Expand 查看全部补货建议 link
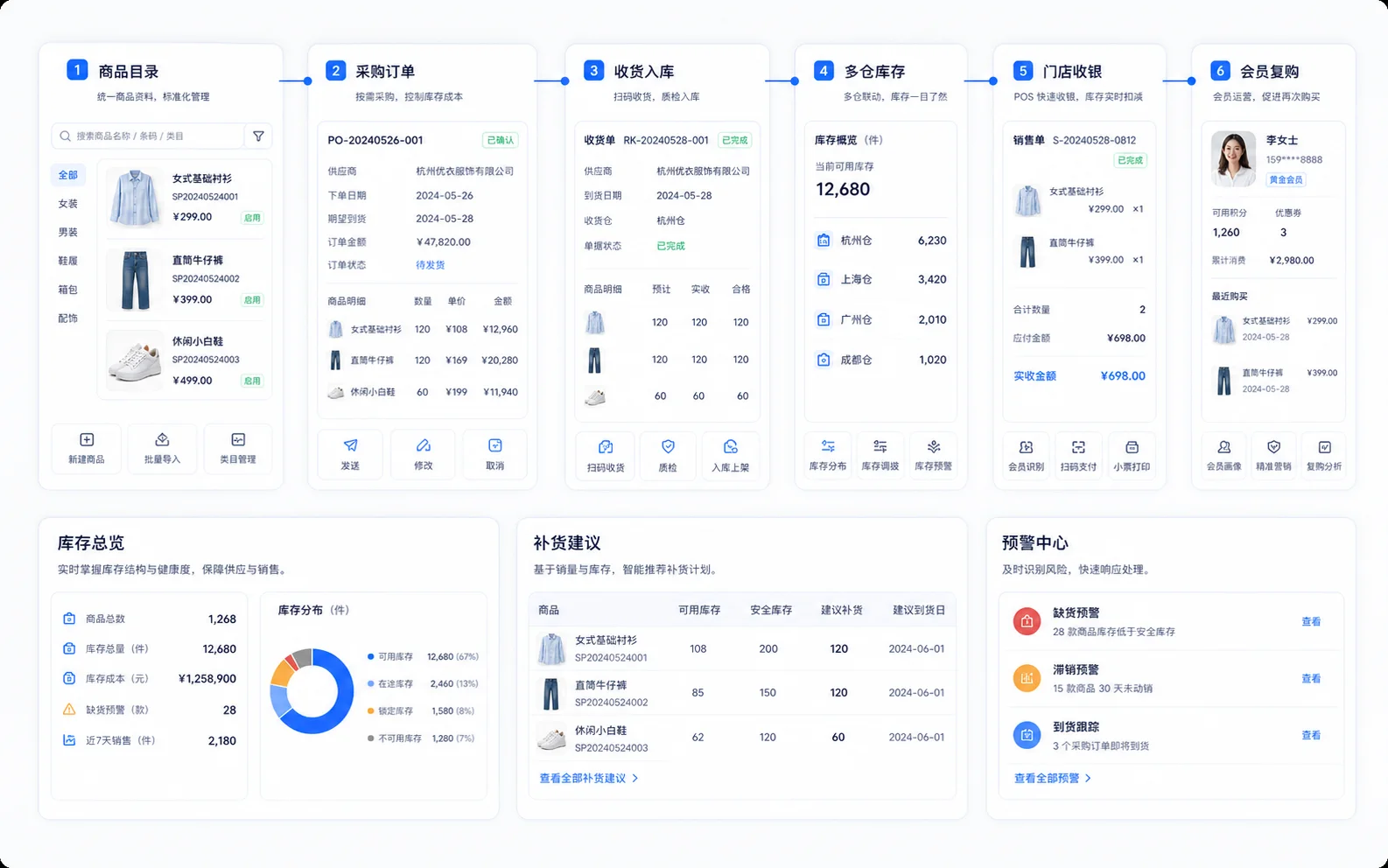Image resolution: width=1388 pixels, height=868 pixels. [589, 778]
